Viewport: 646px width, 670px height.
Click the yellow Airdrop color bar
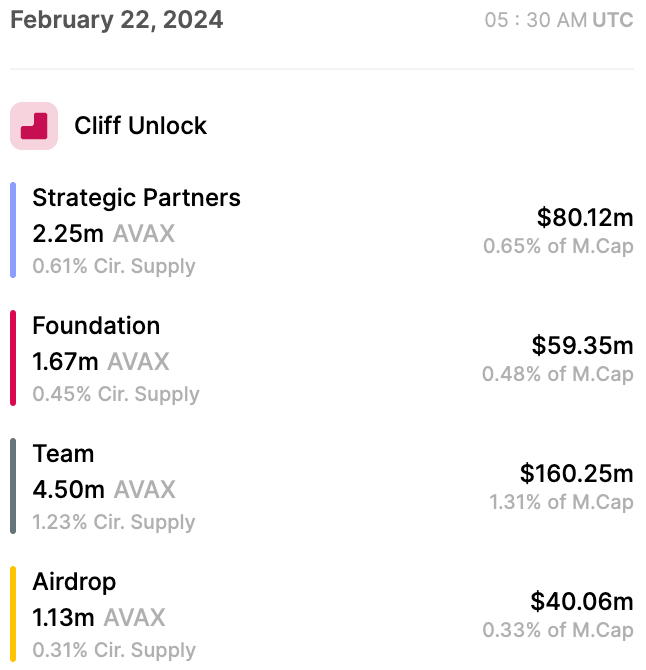point(13,613)
